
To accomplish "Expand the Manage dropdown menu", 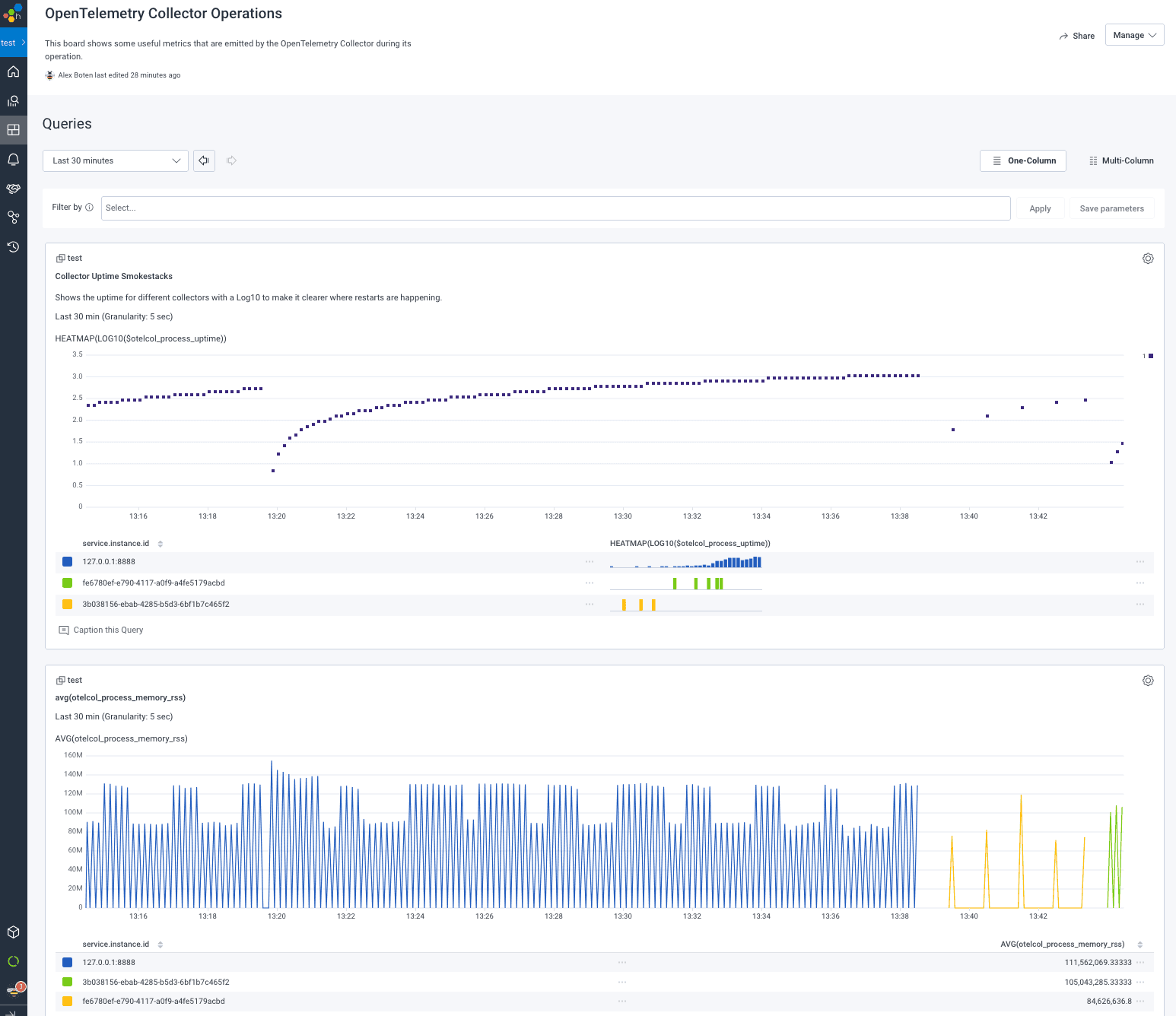I will [1134, 35].
